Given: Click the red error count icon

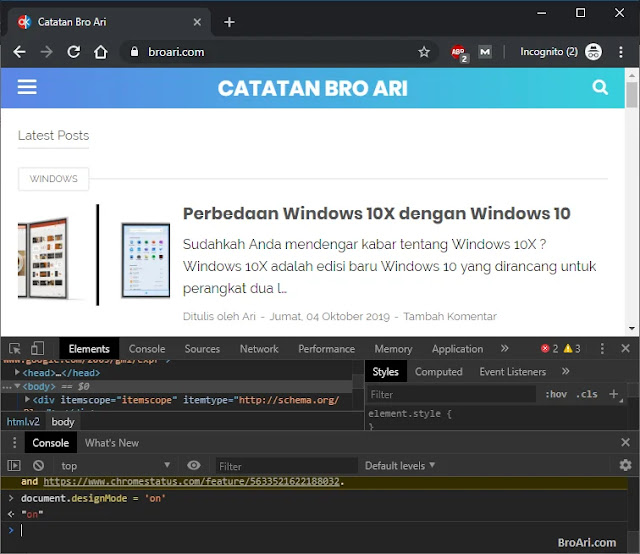Looking at the screenshot, I should (x=545, y=348).
